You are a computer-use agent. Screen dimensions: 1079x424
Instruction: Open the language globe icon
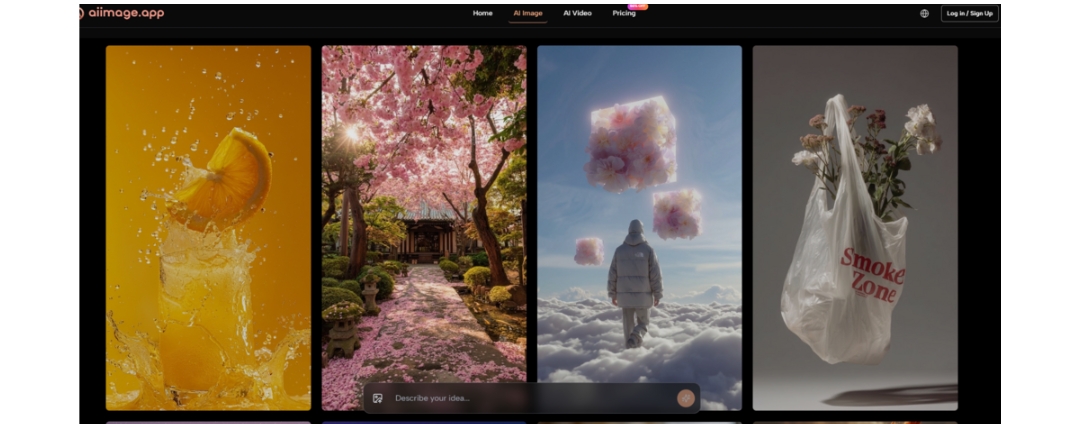click(x=924, y=14)
